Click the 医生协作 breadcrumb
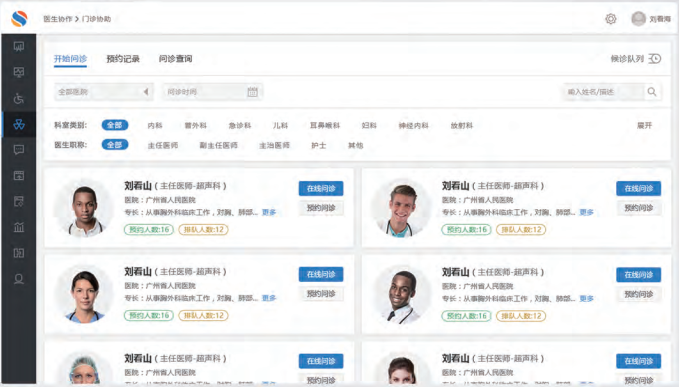Viewport: 679px width, 387px height. 58,19
